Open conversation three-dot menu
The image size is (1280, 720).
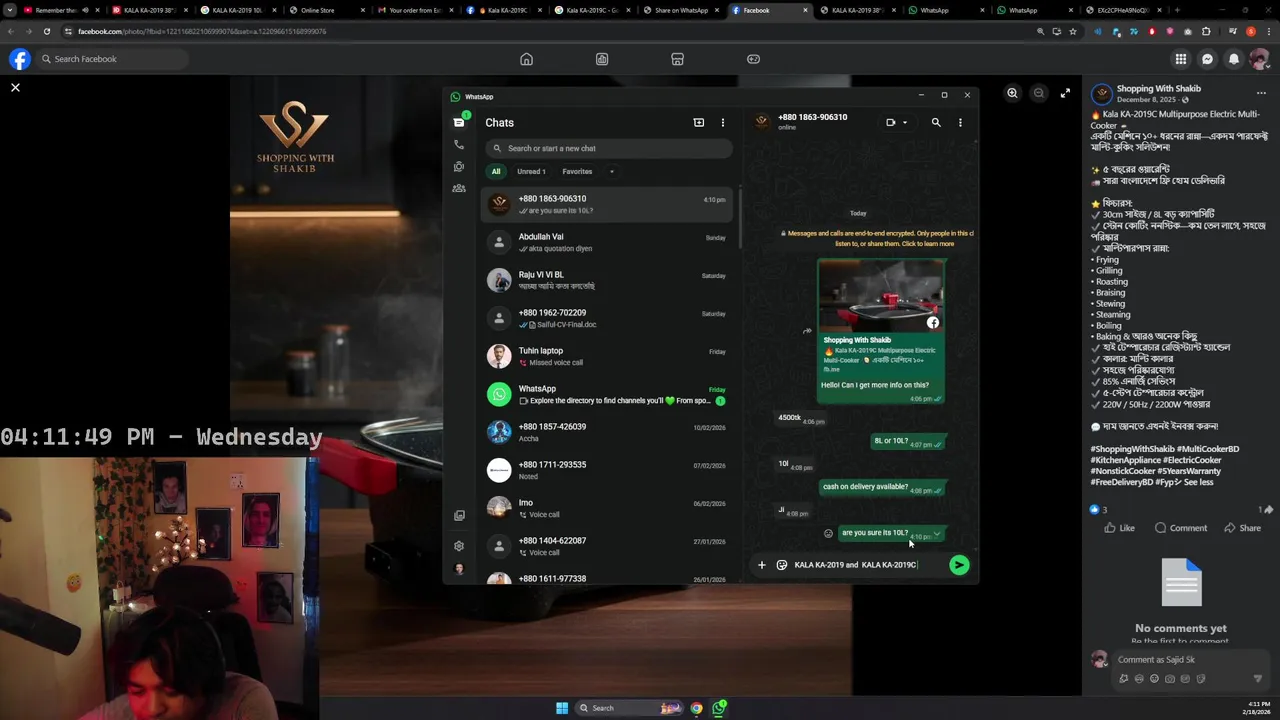coord(960,122)
